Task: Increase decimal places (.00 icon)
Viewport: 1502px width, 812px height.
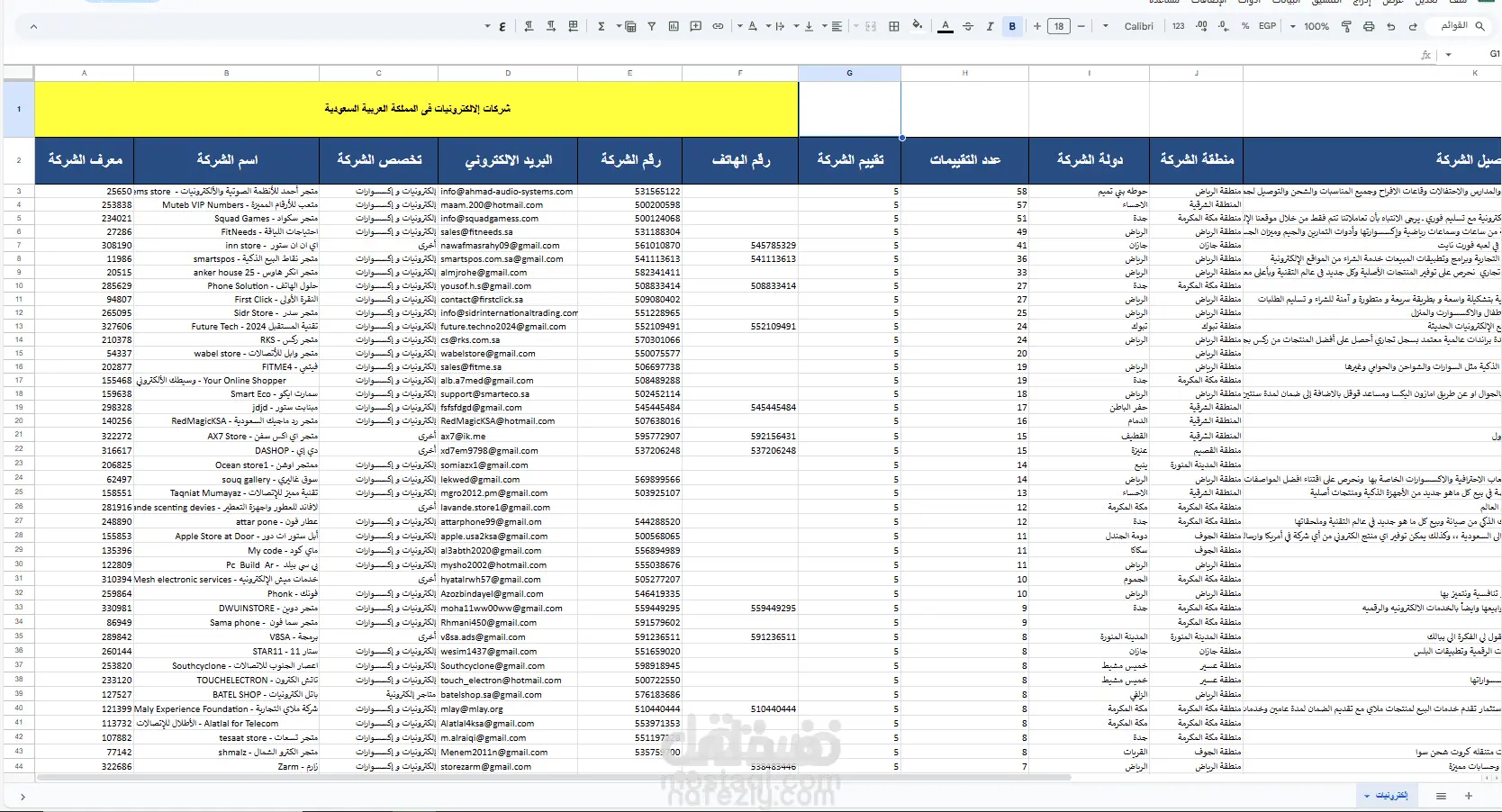Action: click(1201, 26)
